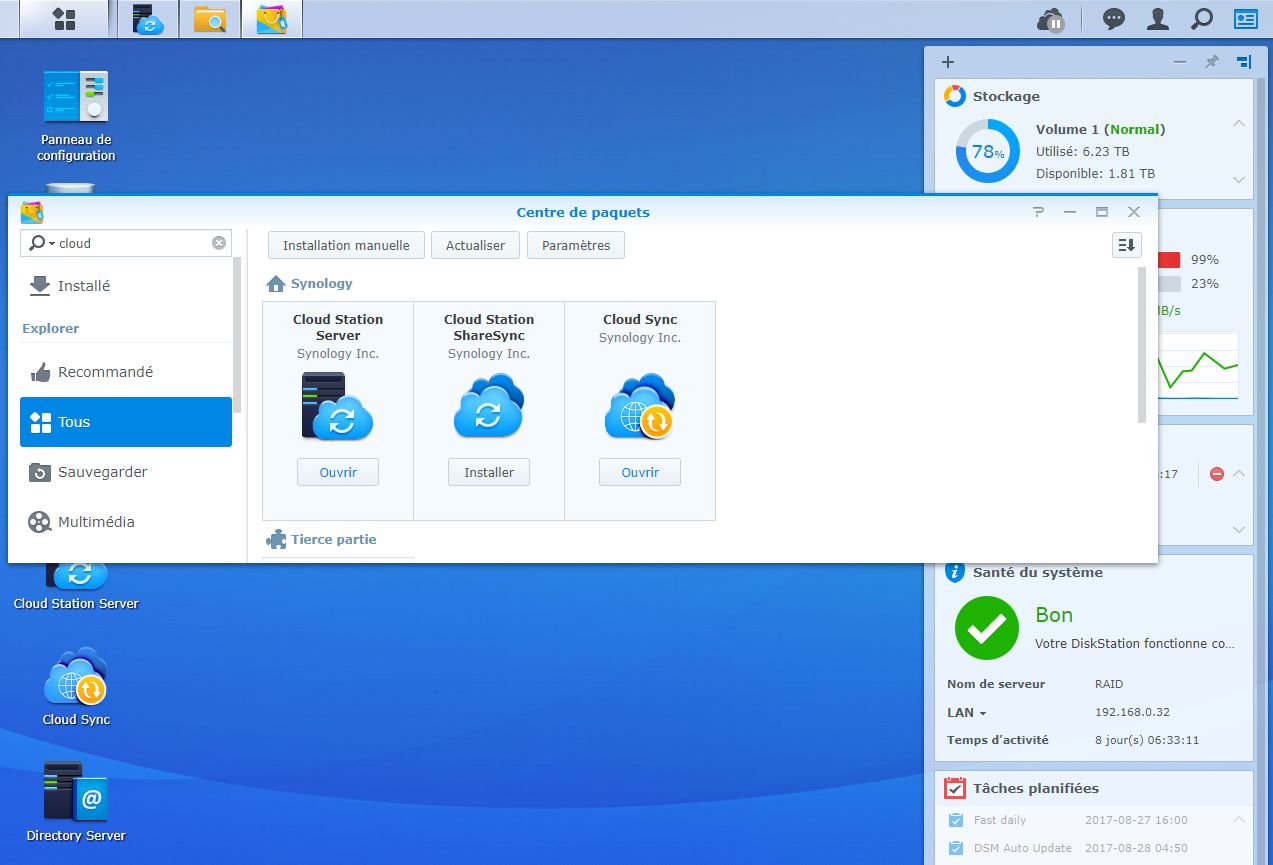
Task: Click the Cloud Sync package icon
Action: [x=640, y=406]
